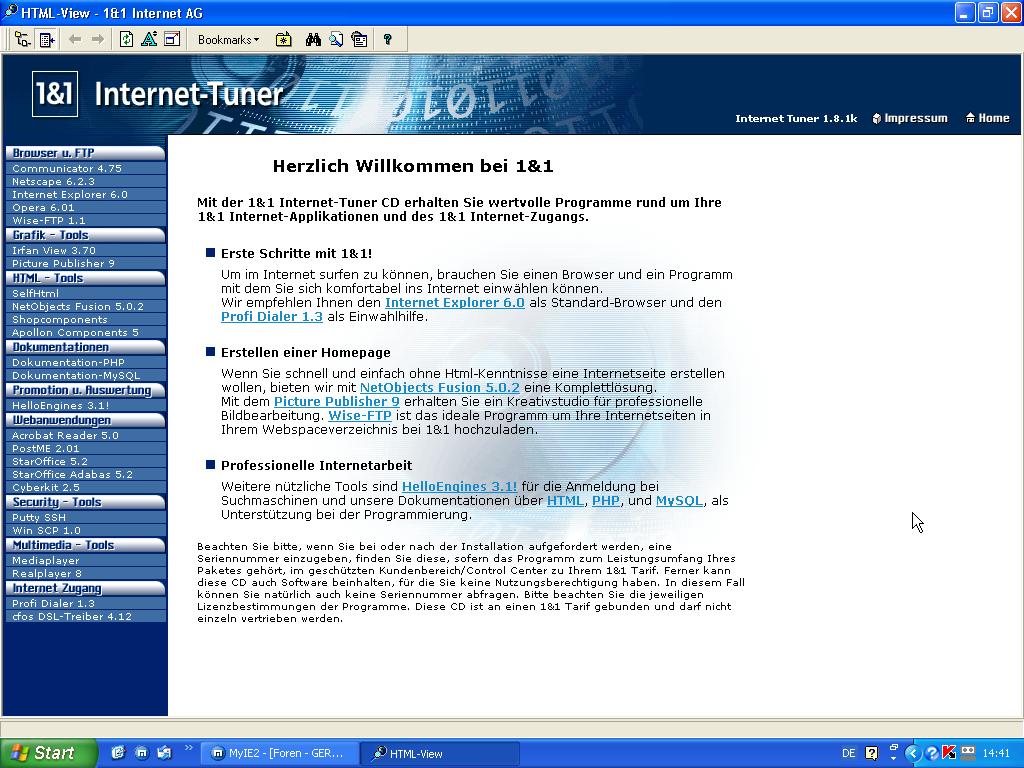Open NetObjects Fusion 5.0.2 sidebar entry
This screenshot has height=768, width=1024.
(x=85, y=306)
